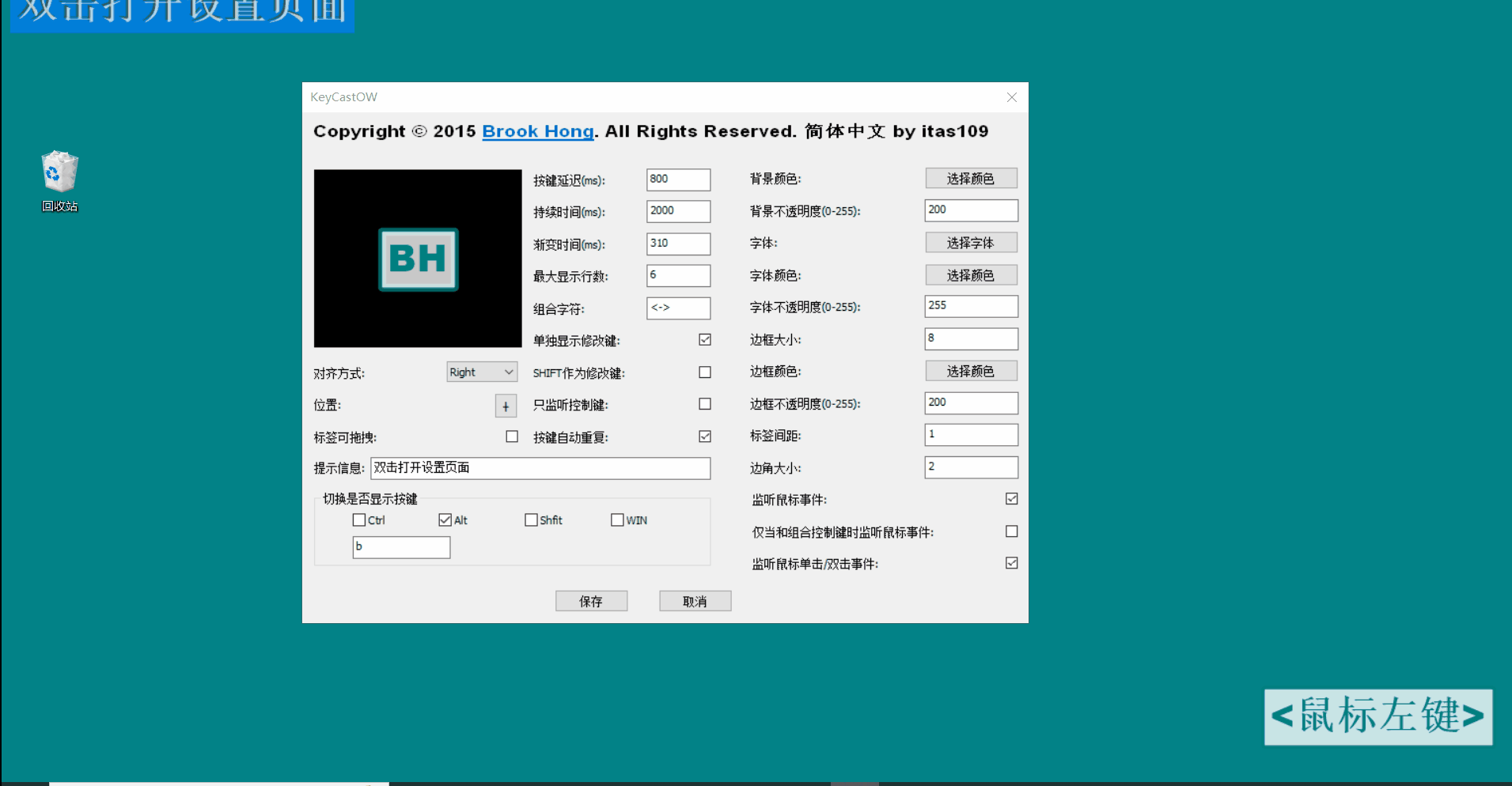Screen dimensions: 1512x786
Task: Click the 字体不透明度 field showing 255
Action: [971, 306]
